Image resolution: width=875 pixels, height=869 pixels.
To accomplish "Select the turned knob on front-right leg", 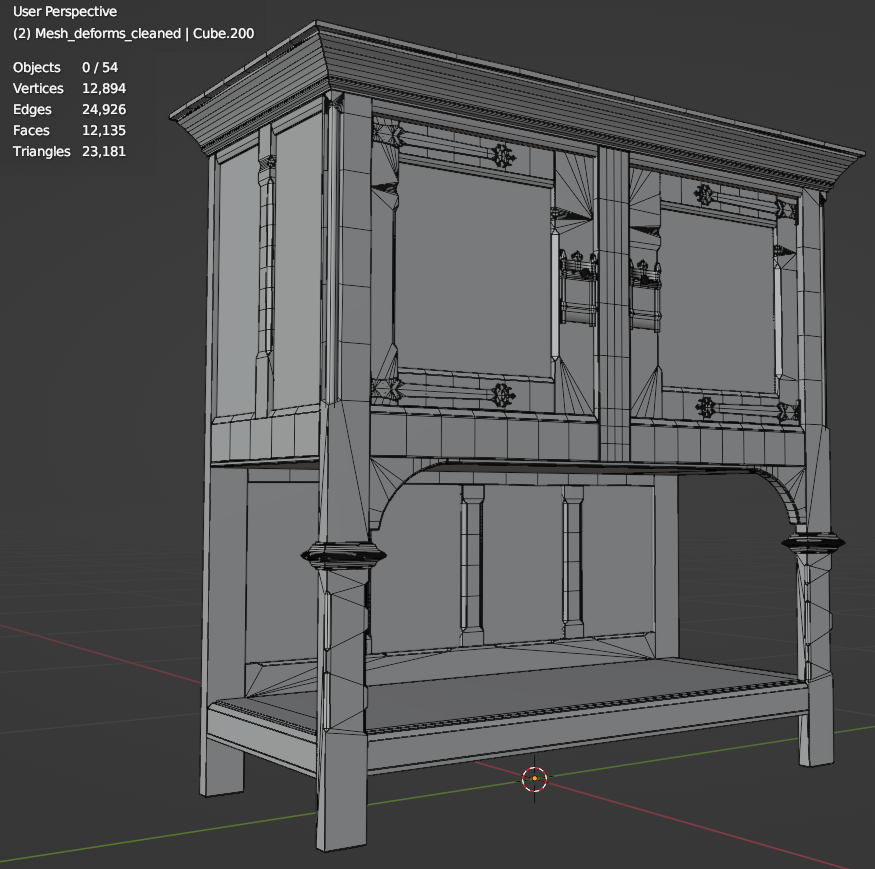I will [813, 543].
